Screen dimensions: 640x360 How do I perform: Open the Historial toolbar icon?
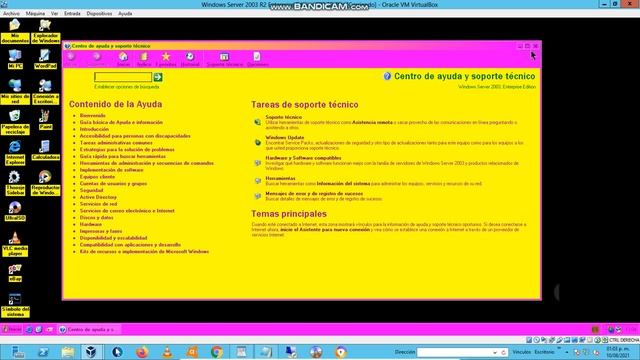pos(190,59)
